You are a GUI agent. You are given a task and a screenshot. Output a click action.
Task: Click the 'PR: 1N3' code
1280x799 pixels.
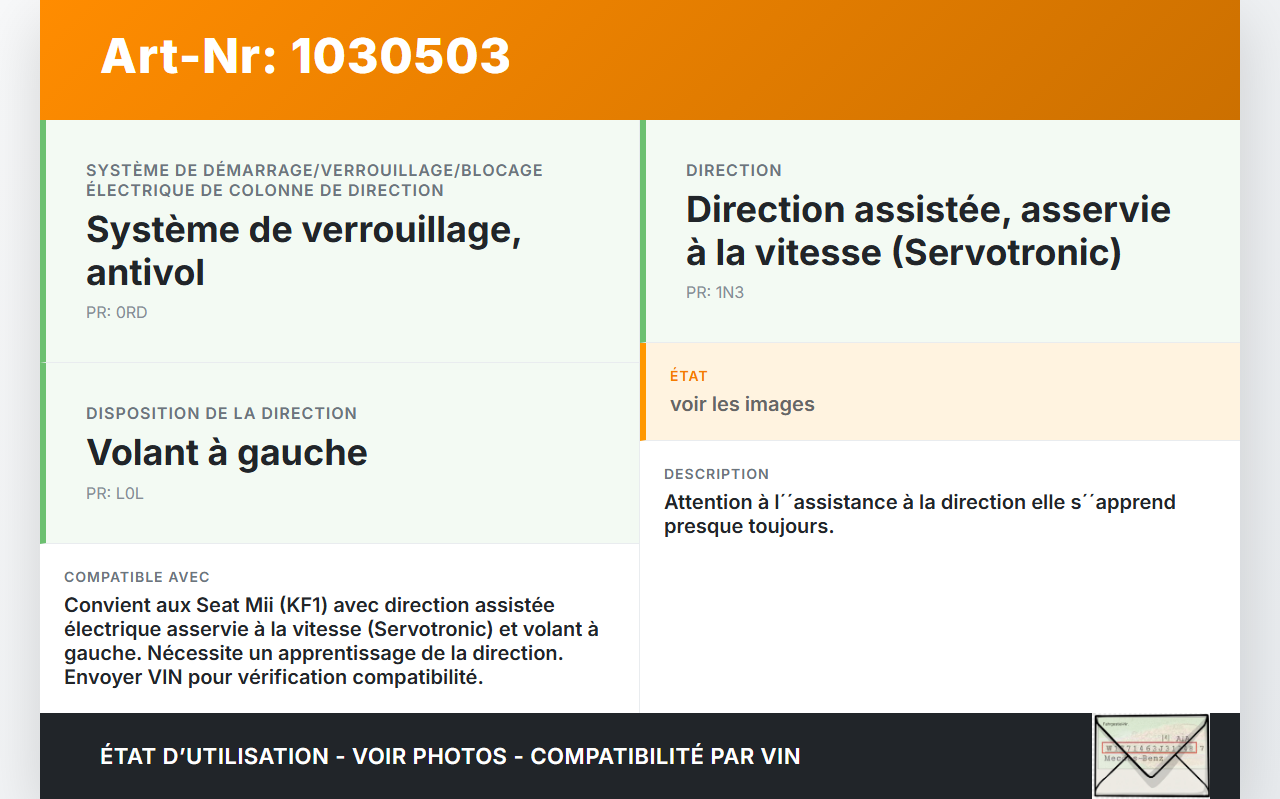715,293
